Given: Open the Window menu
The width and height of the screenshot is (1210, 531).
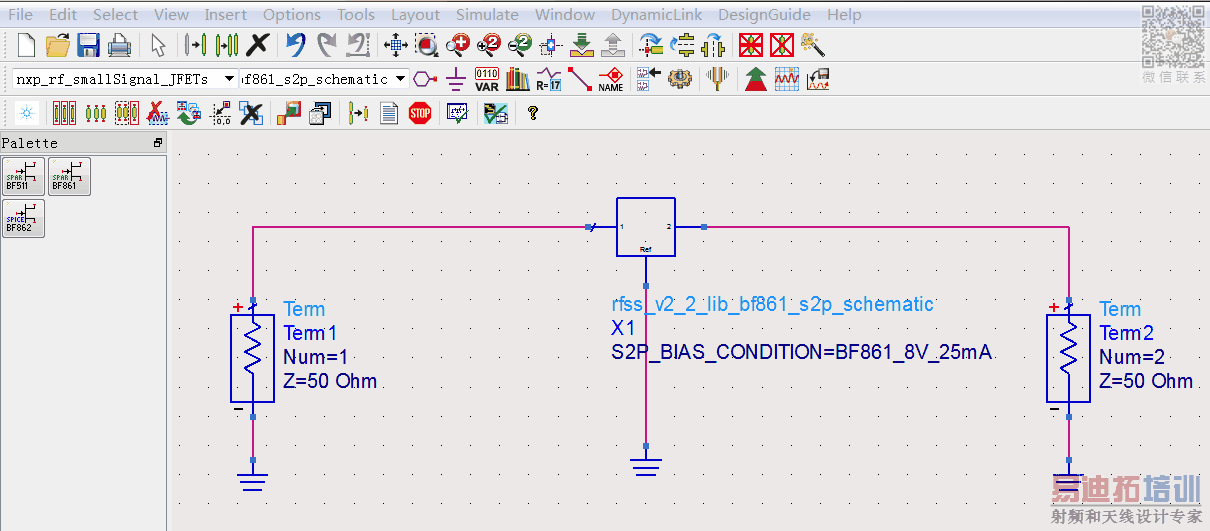Looking at the screenshot, I should pyautogui.click(x=565, y=14).
